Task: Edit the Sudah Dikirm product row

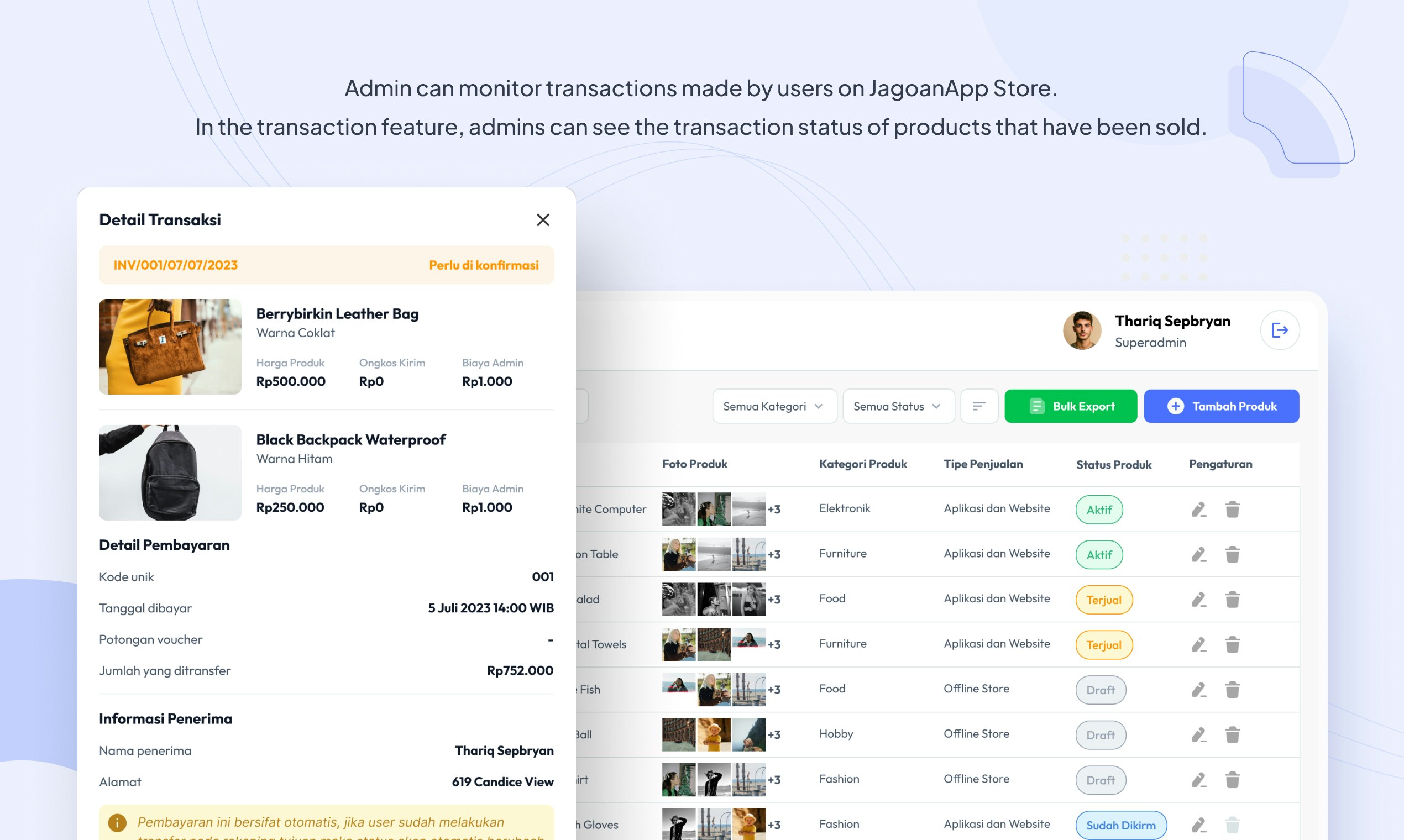Action: click(x=1198, y=825)
